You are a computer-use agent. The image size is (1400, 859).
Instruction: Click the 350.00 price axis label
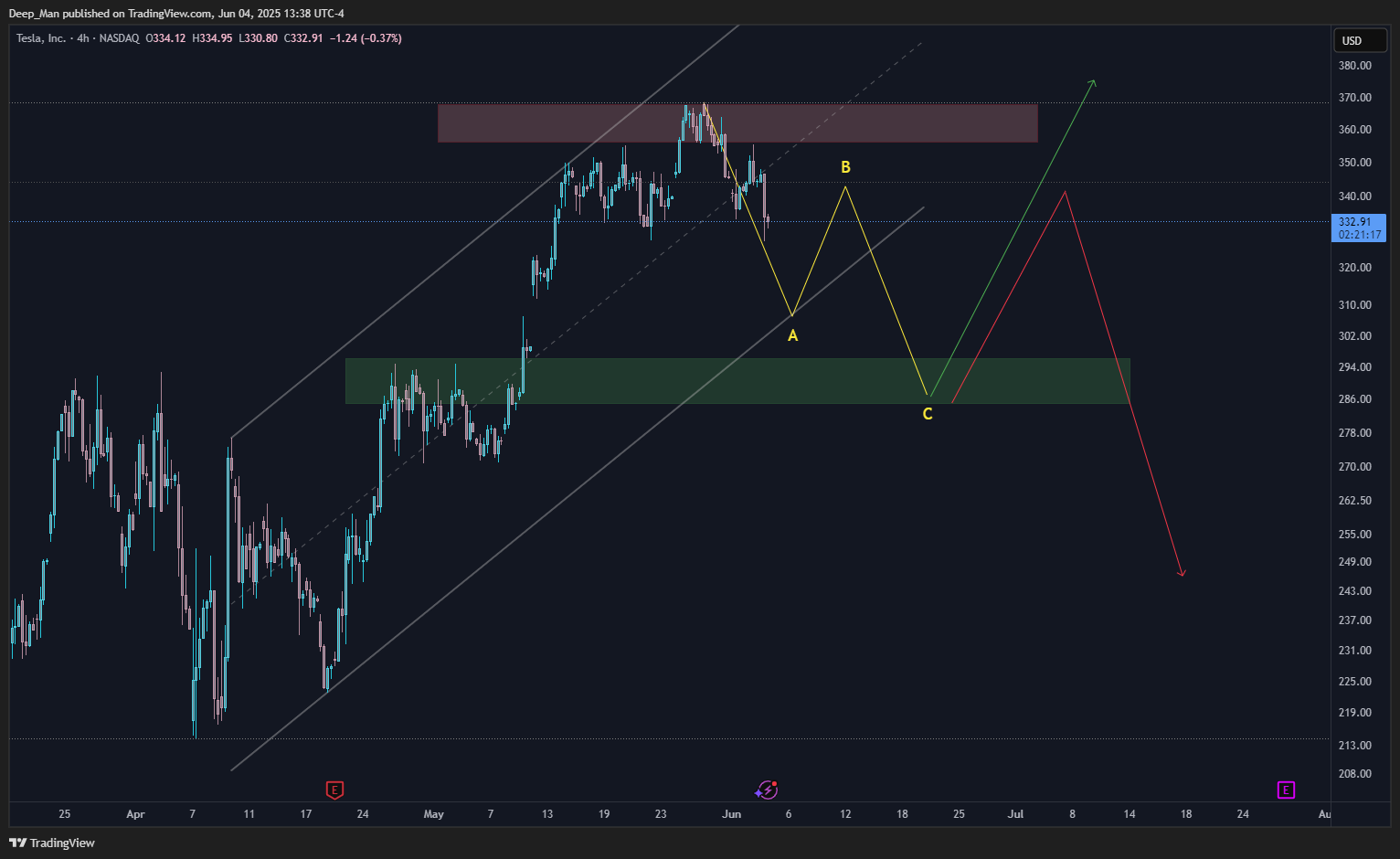click(x=1354, y=163)
